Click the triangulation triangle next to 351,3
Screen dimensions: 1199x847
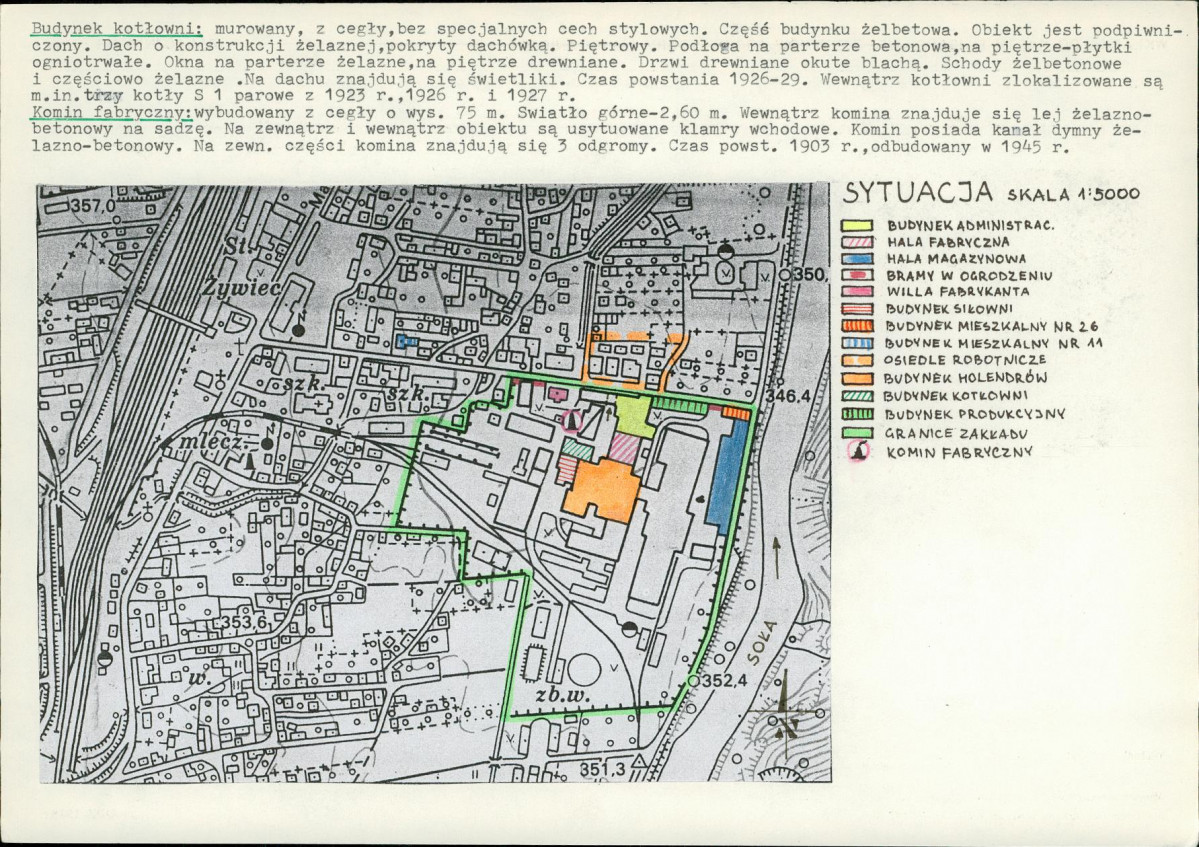point(638,761)
